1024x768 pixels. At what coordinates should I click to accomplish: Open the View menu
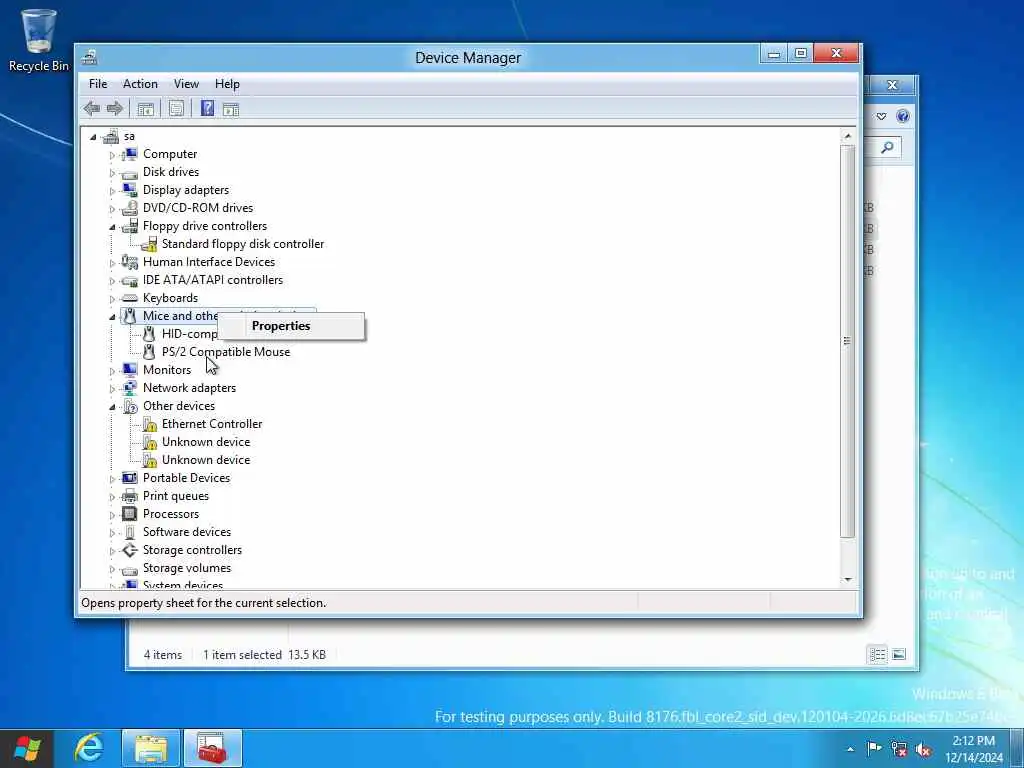pos(186,84)
